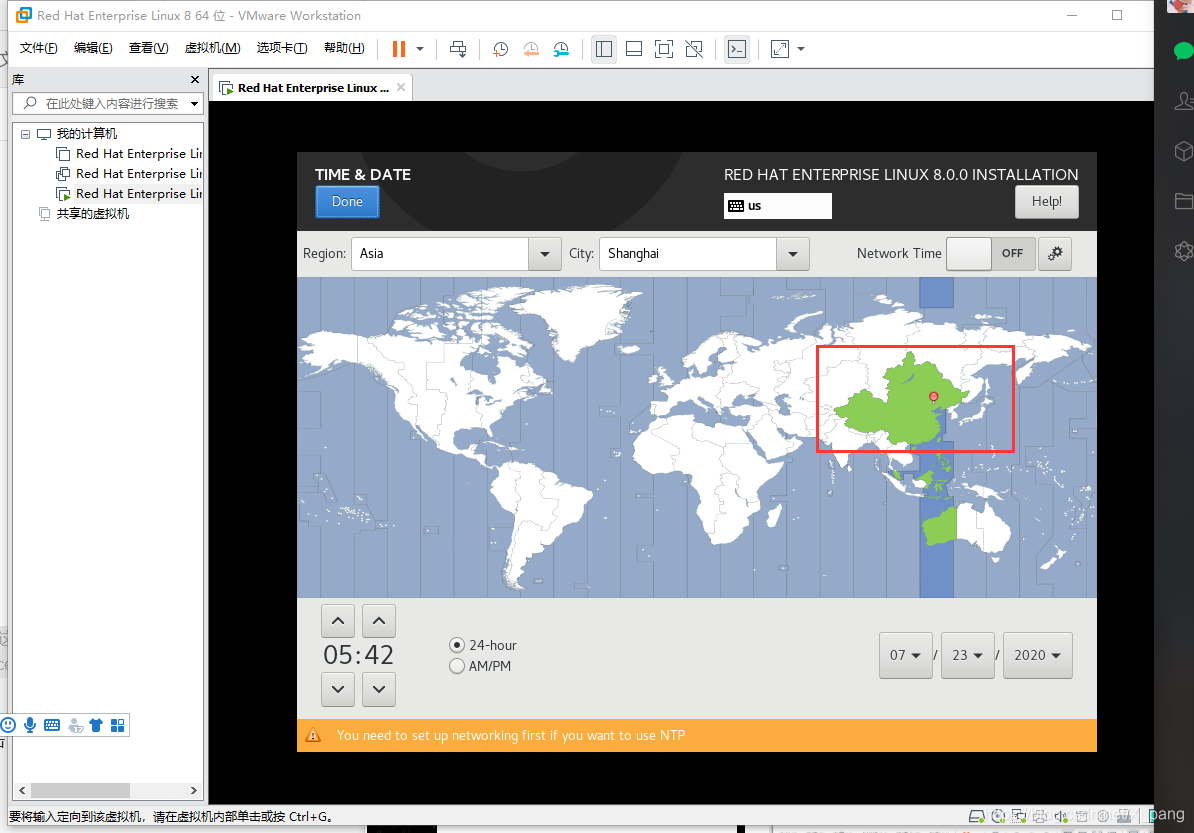Click the Done button
Screen dimensions: 1194x833
pyautogui.click(x=347, y=202)
